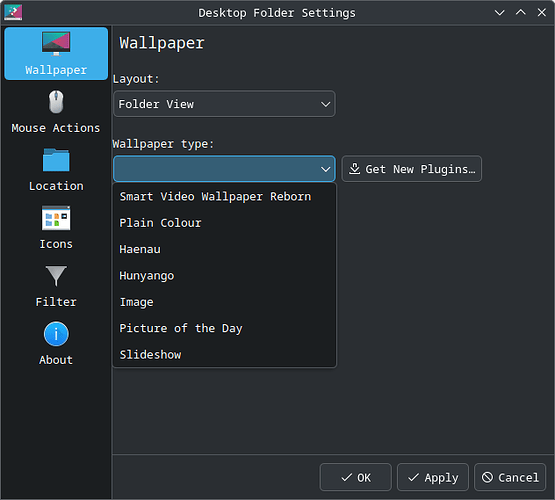The height and width of the screenshot is (500, 555).
Task: Click the Cancel button
Action: pyautogui.click(x=510, y=477)
